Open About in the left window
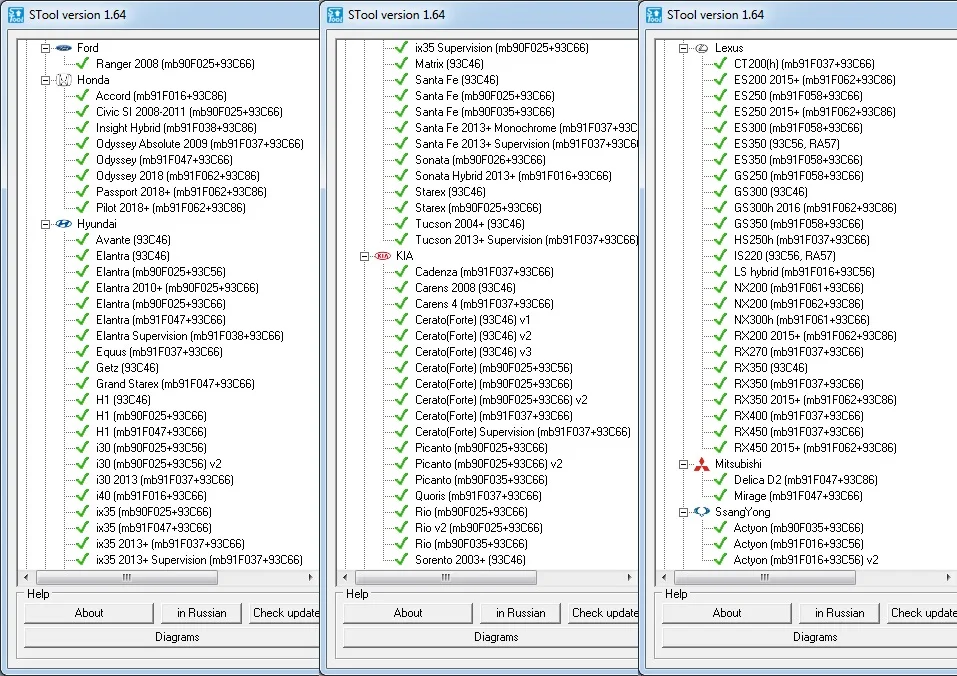The image size is (957, 676). coord(89,613)
